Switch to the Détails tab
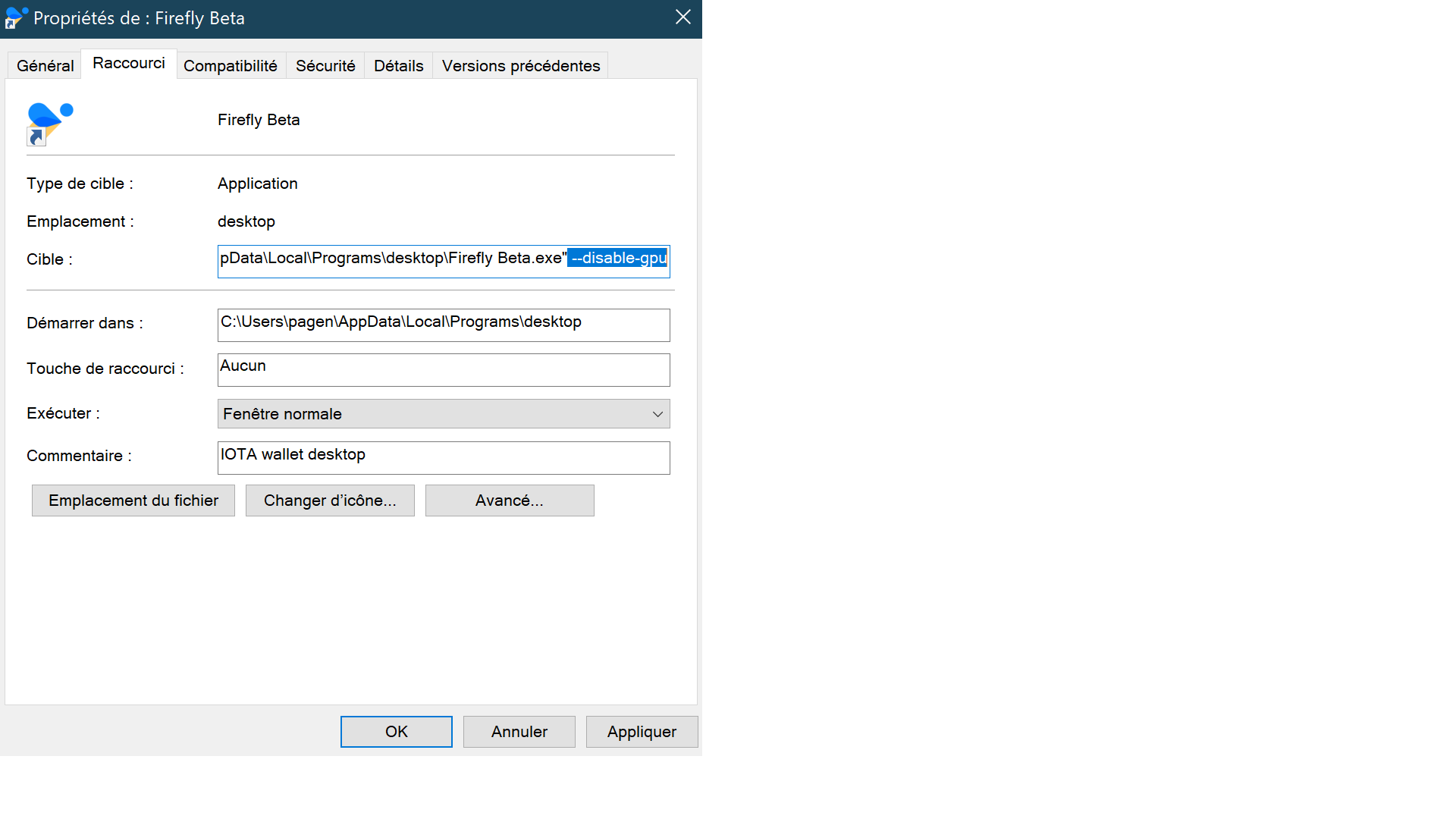The width and height of the screenshot is (1456, 819). 397,65
